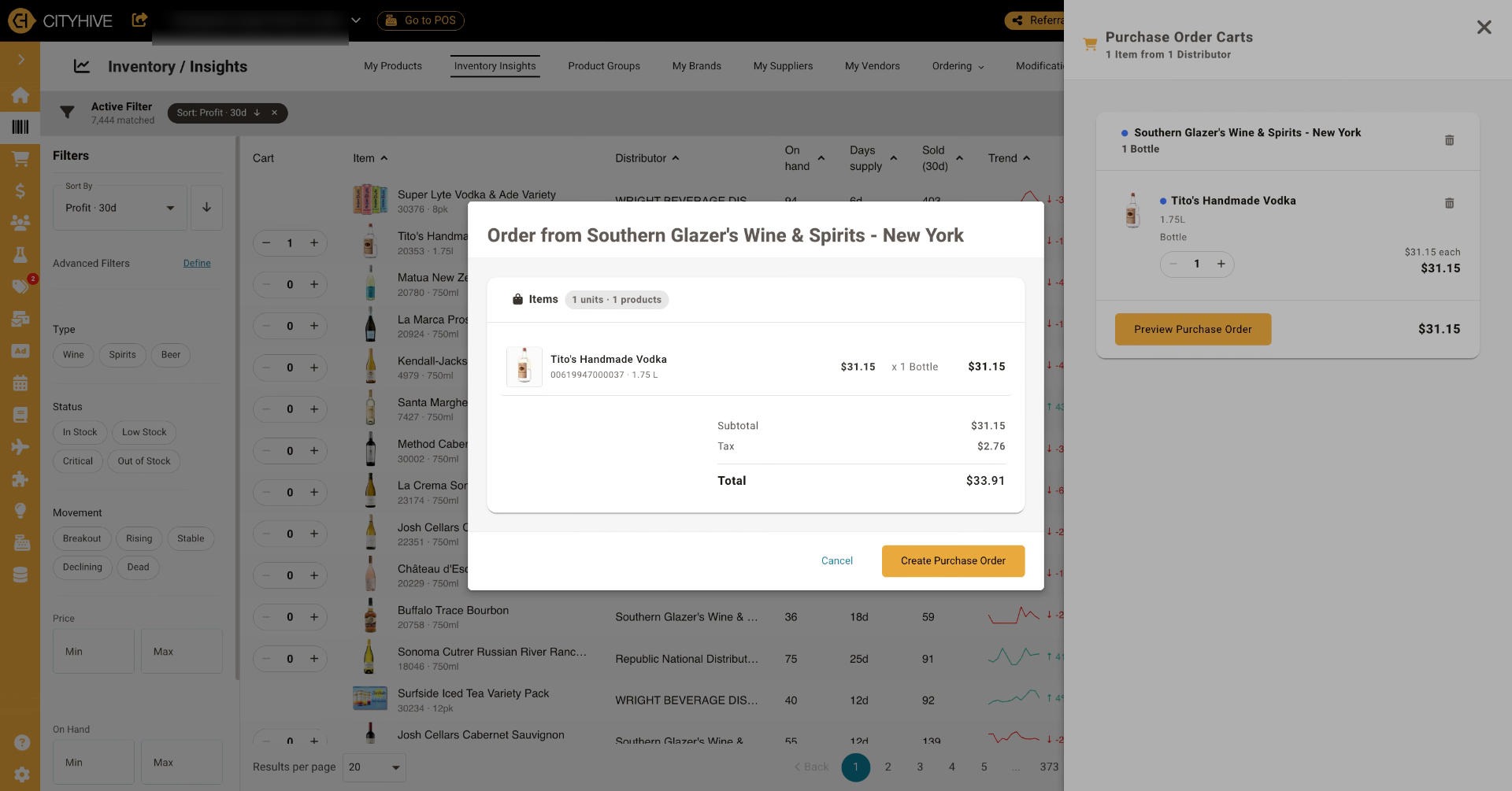Toggle sort direction arrow button
Image resolution: width=1512 pixels, height=791 pixels.
click(x=206, y=208)
